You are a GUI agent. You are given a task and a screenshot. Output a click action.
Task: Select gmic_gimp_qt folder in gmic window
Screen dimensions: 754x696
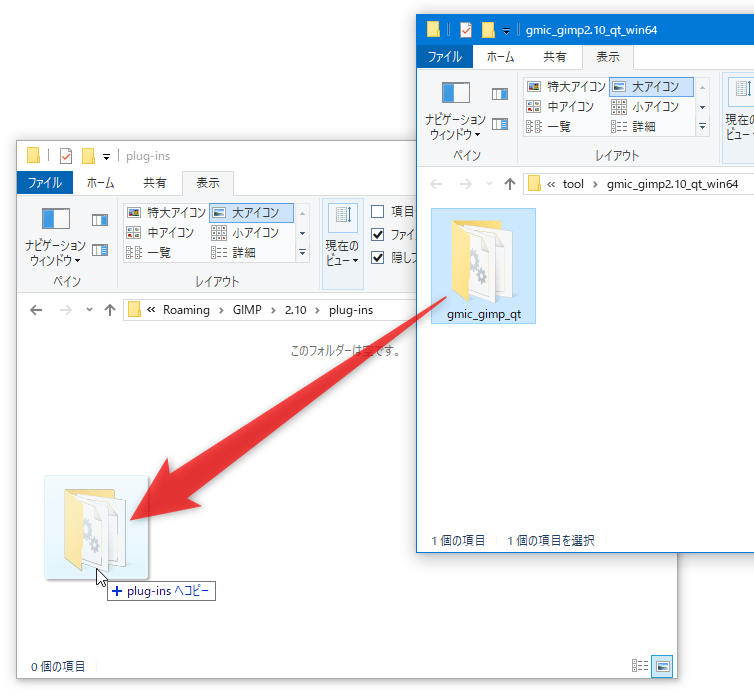point(483,266)
